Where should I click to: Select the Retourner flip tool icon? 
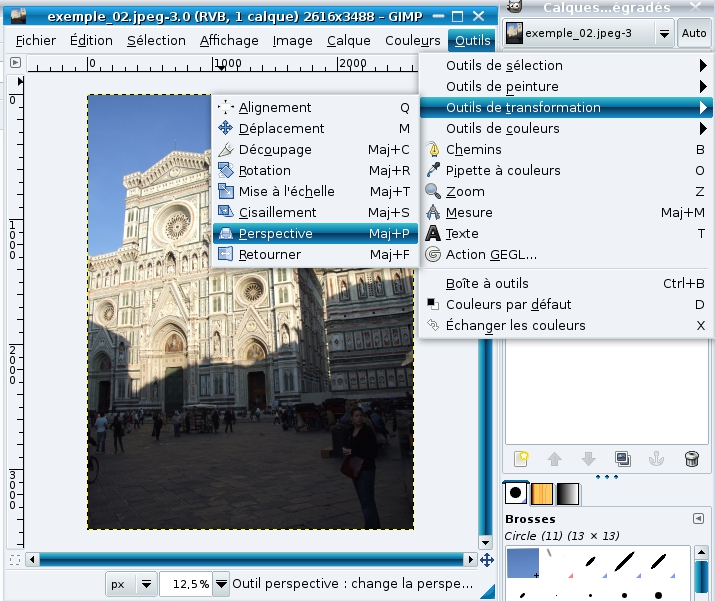[225, 254]
